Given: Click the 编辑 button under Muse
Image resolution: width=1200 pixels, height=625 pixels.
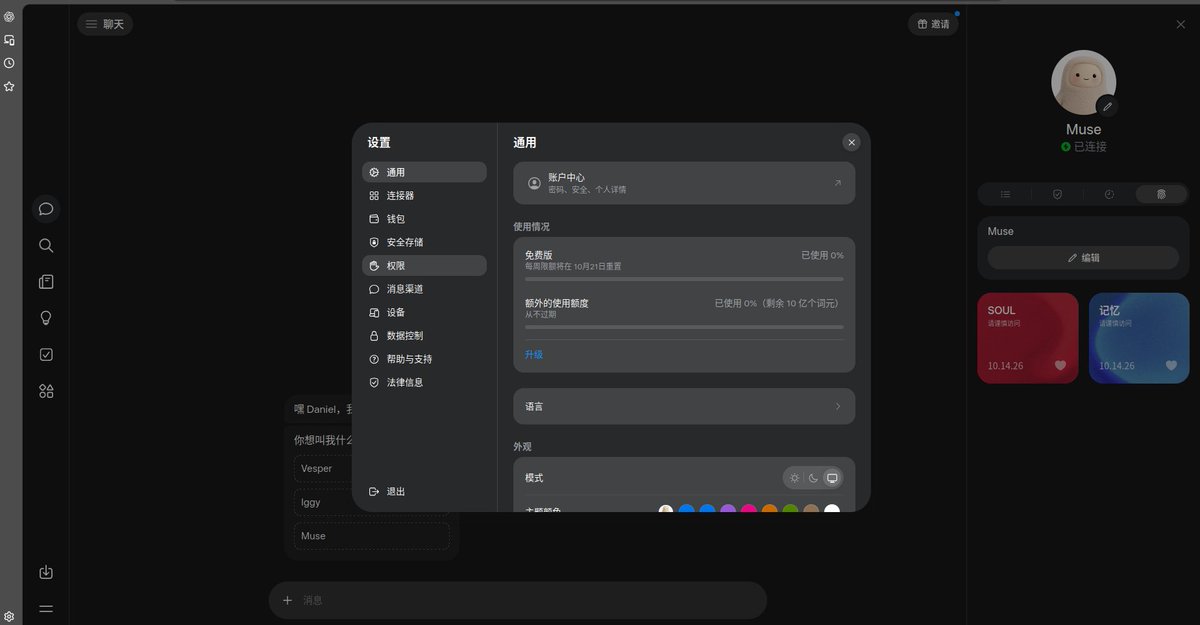Looking at the screenshot, I should (1083, 258).
